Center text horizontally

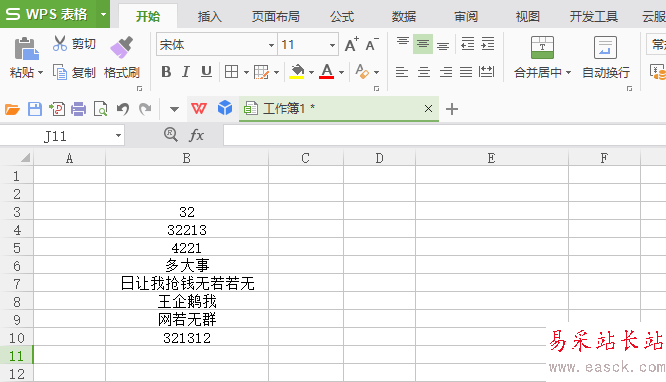pos(423,72)
